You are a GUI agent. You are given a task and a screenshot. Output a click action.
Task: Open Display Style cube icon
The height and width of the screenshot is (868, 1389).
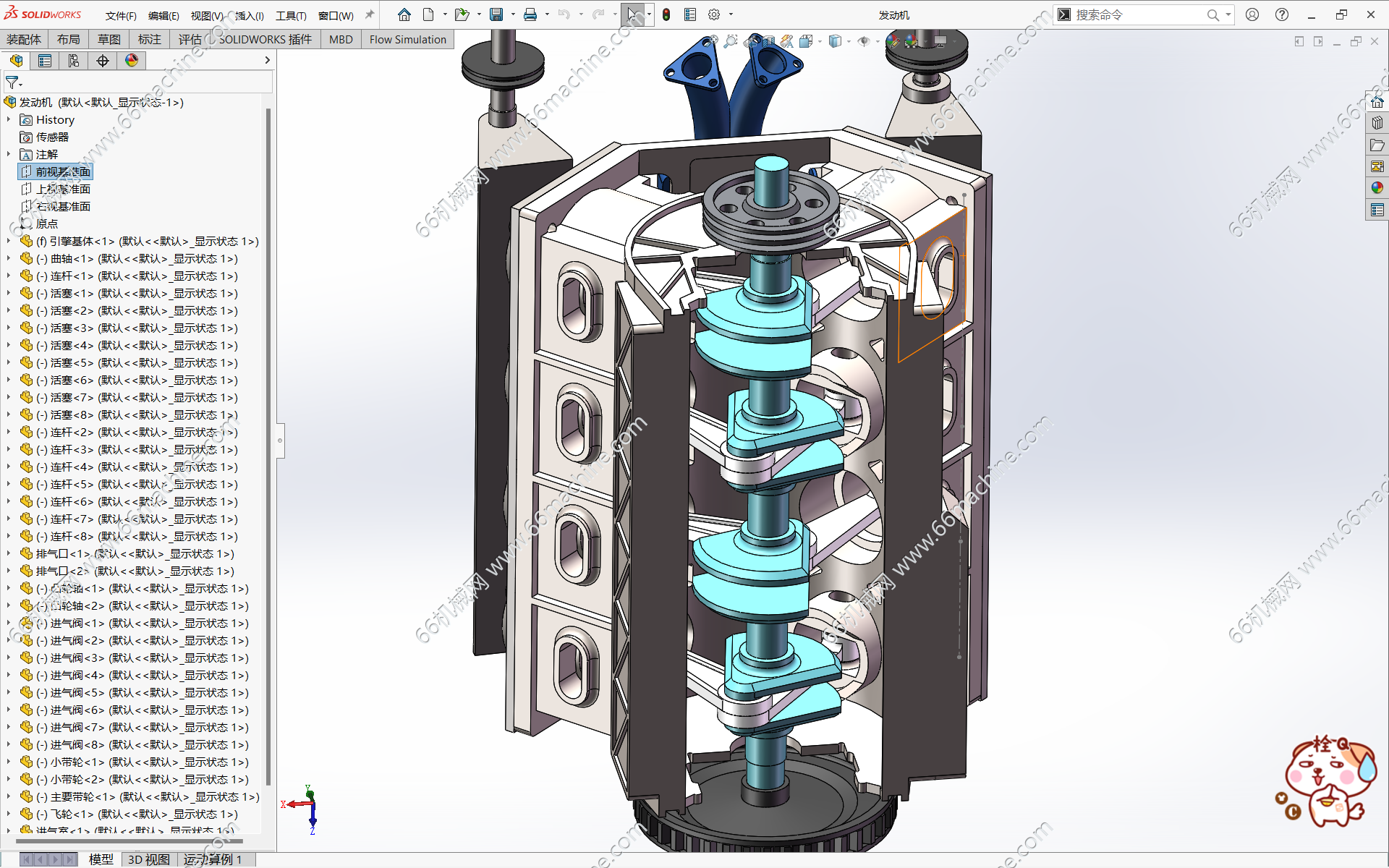pos(835,41)
